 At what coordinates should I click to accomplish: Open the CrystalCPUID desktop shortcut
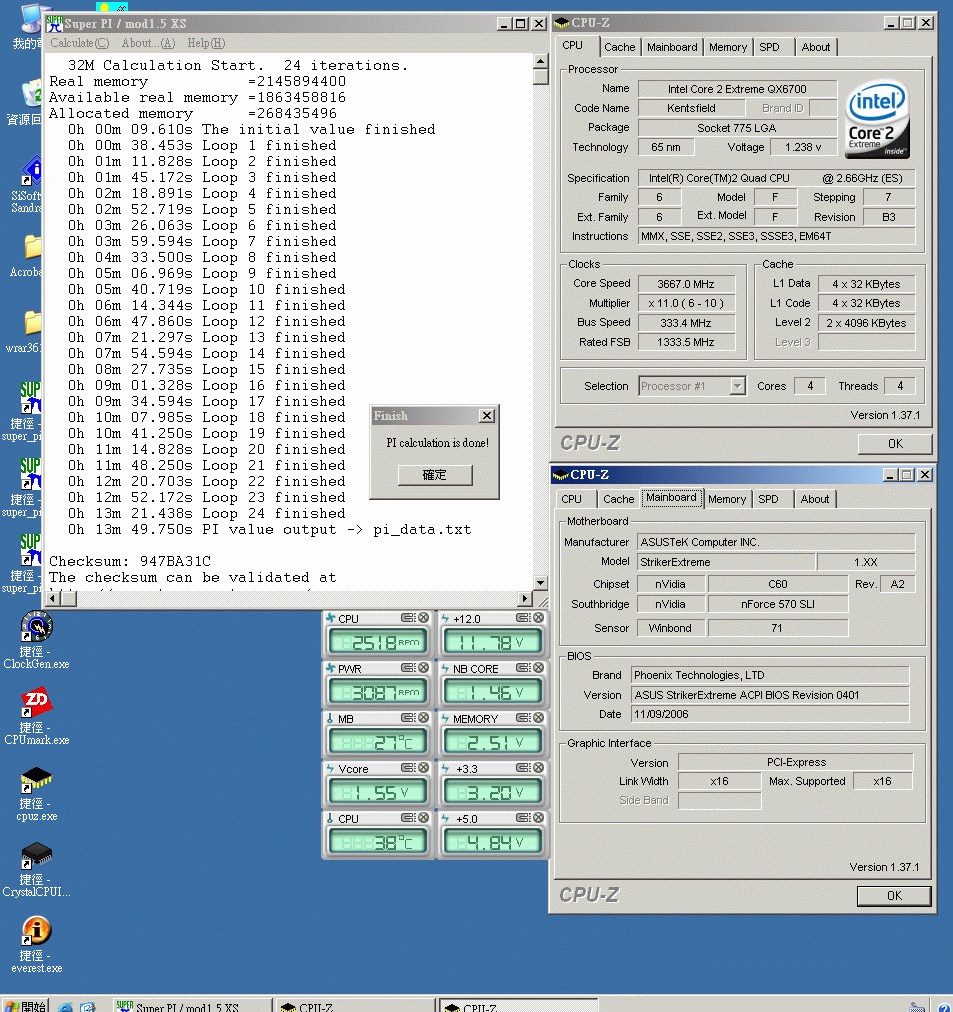pyautogui.click(x=37, y=869)
